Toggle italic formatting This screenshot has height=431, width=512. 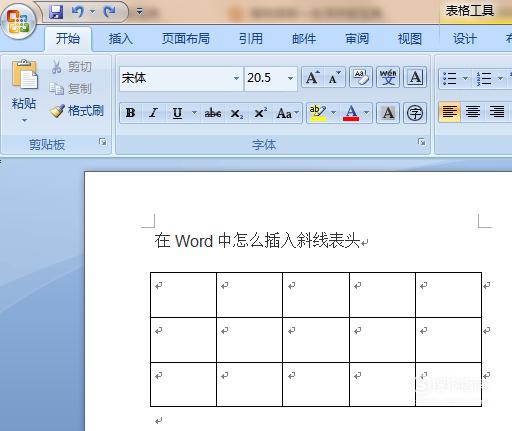click(x=153, y=113)
